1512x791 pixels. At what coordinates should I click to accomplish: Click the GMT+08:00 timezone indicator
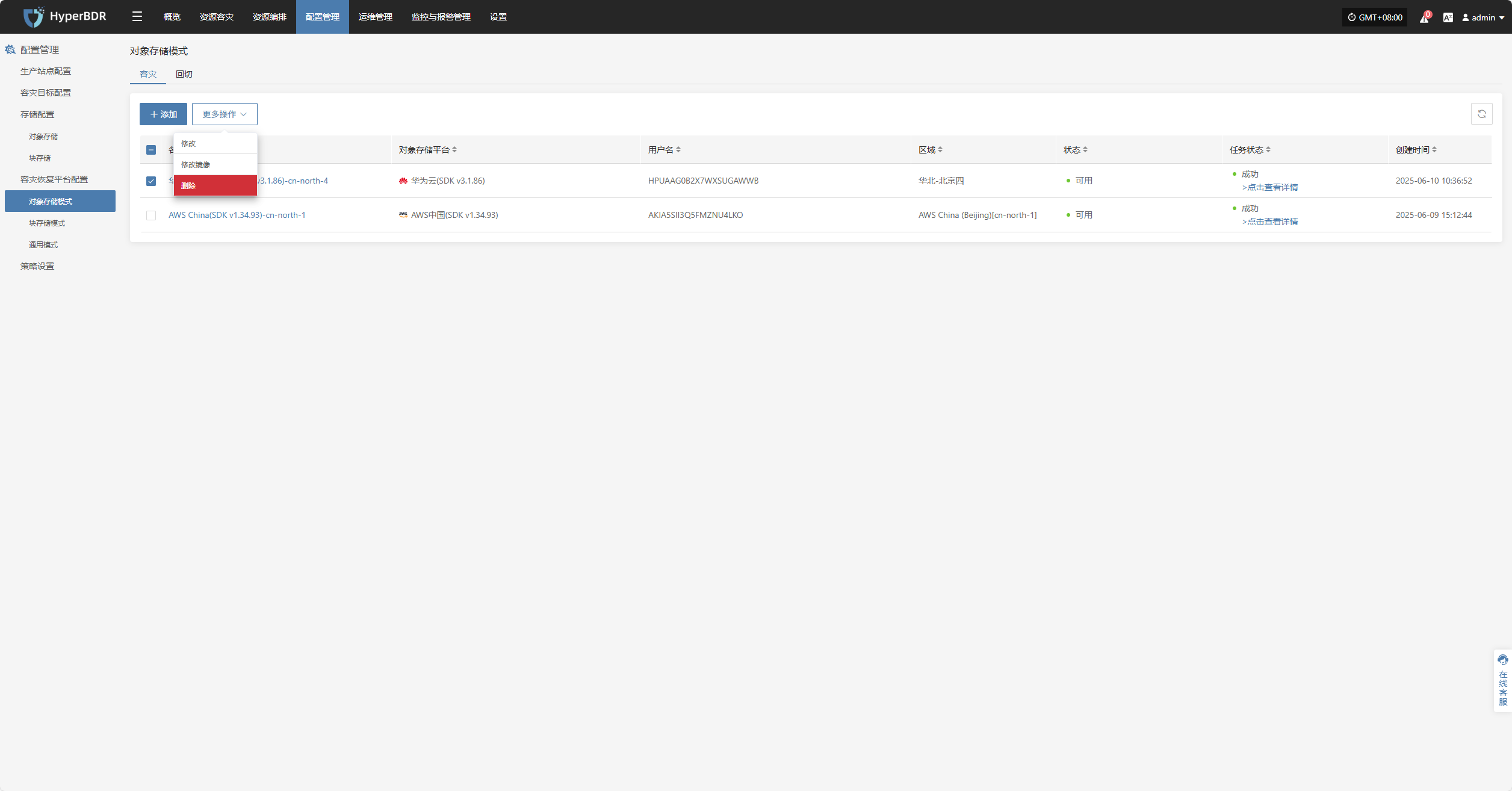[1375, 17]
